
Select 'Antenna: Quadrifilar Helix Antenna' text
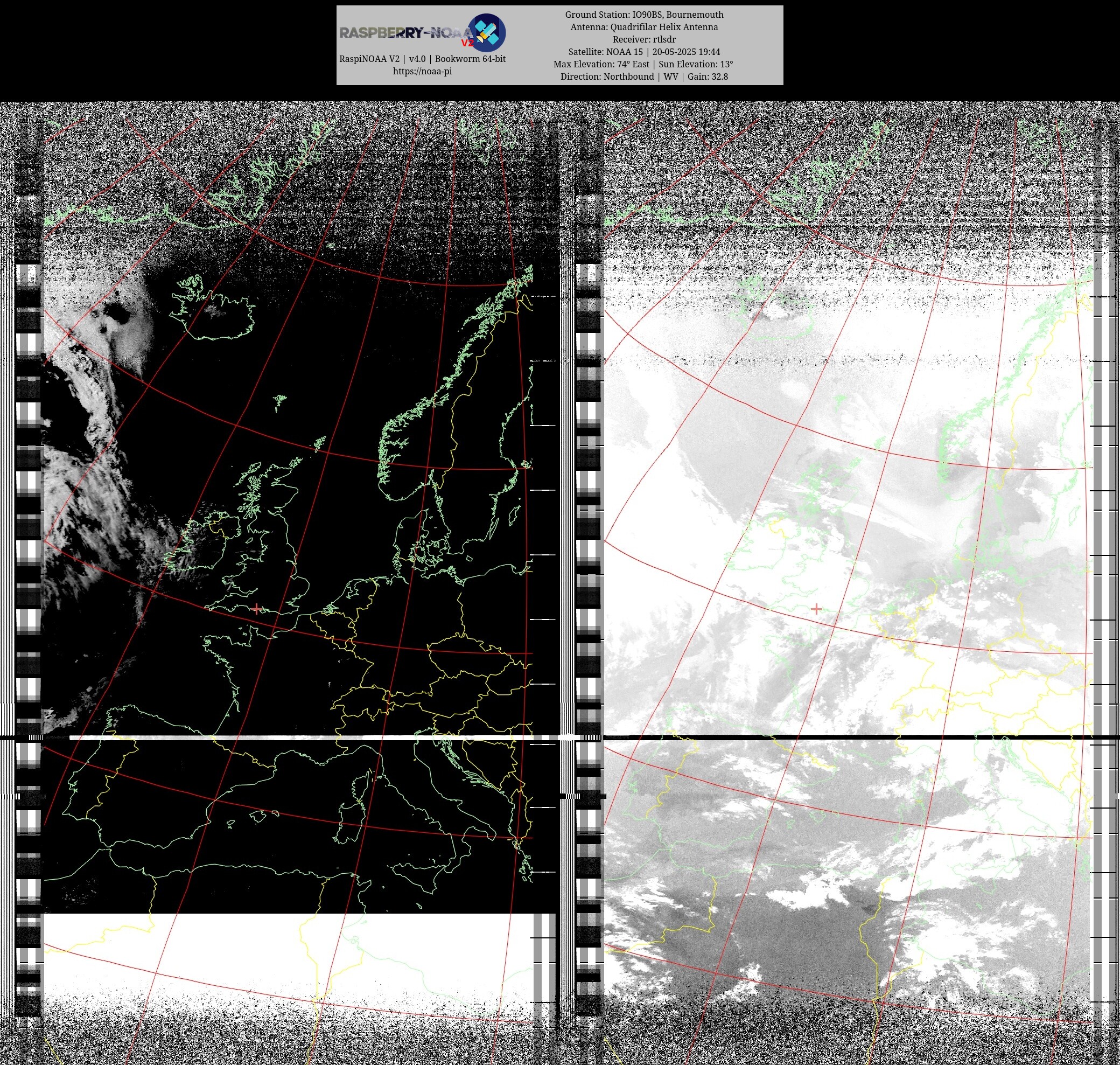[x=644, y=27]
